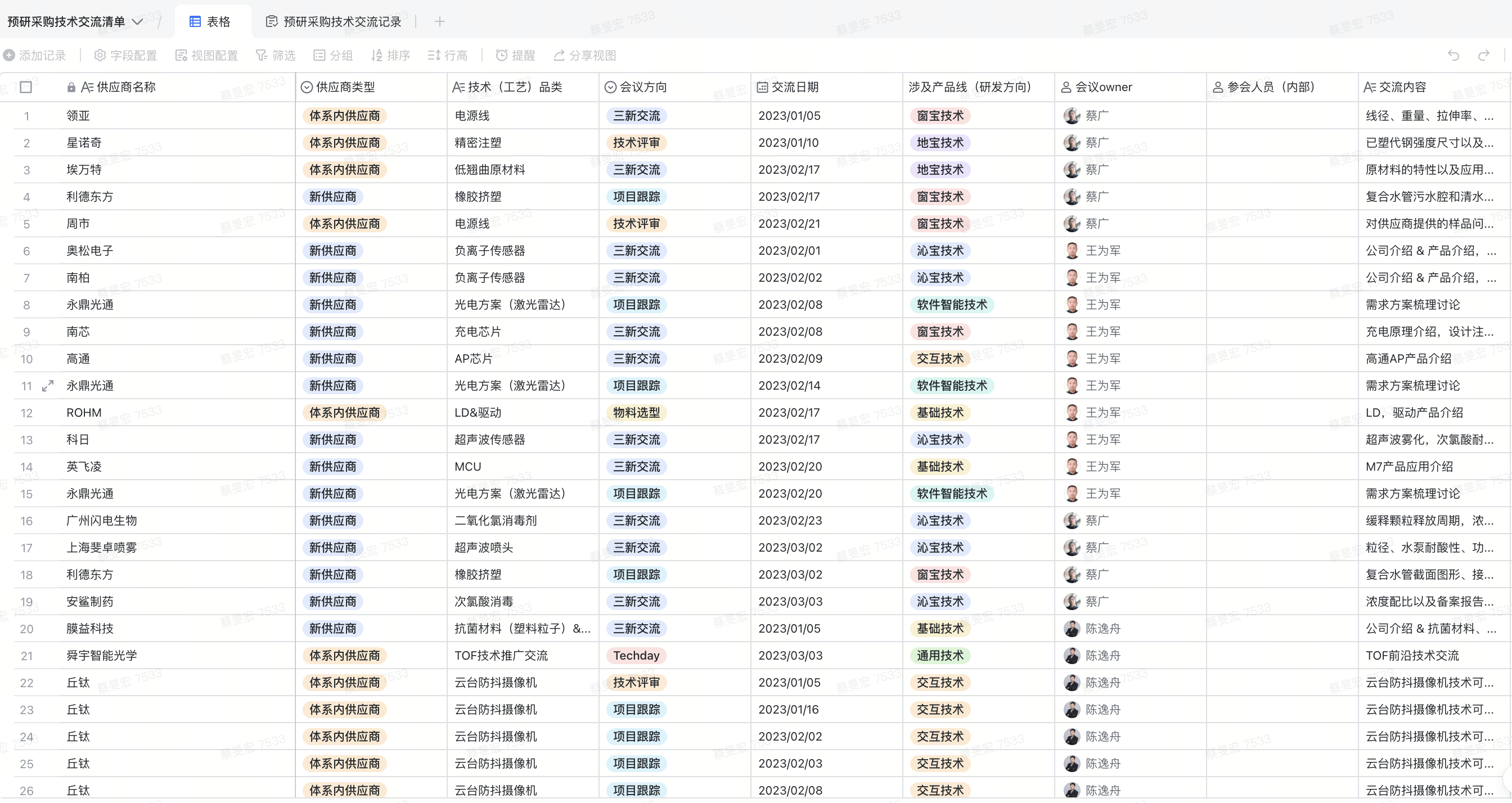Click the Techday tag in row 21
Viewport: 1512px width, 803px height.
(x=636, y=656)
